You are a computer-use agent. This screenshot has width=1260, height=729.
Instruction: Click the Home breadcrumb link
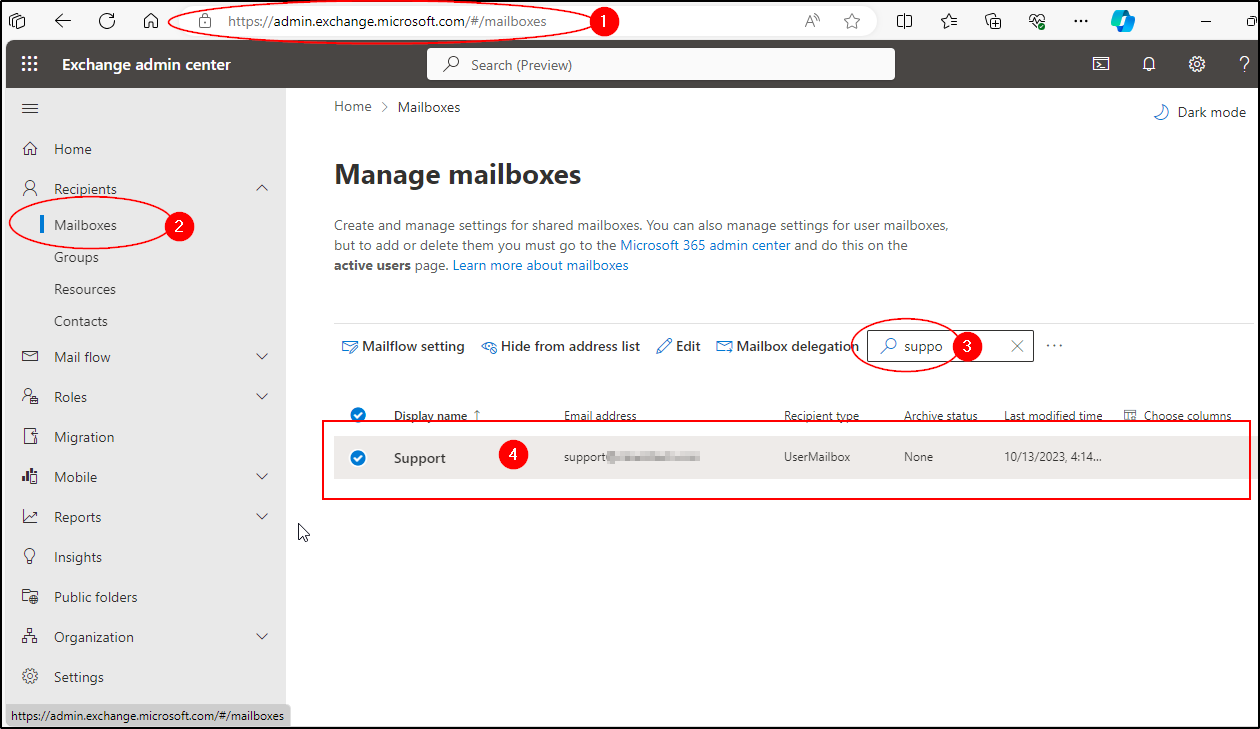point(353,107)
